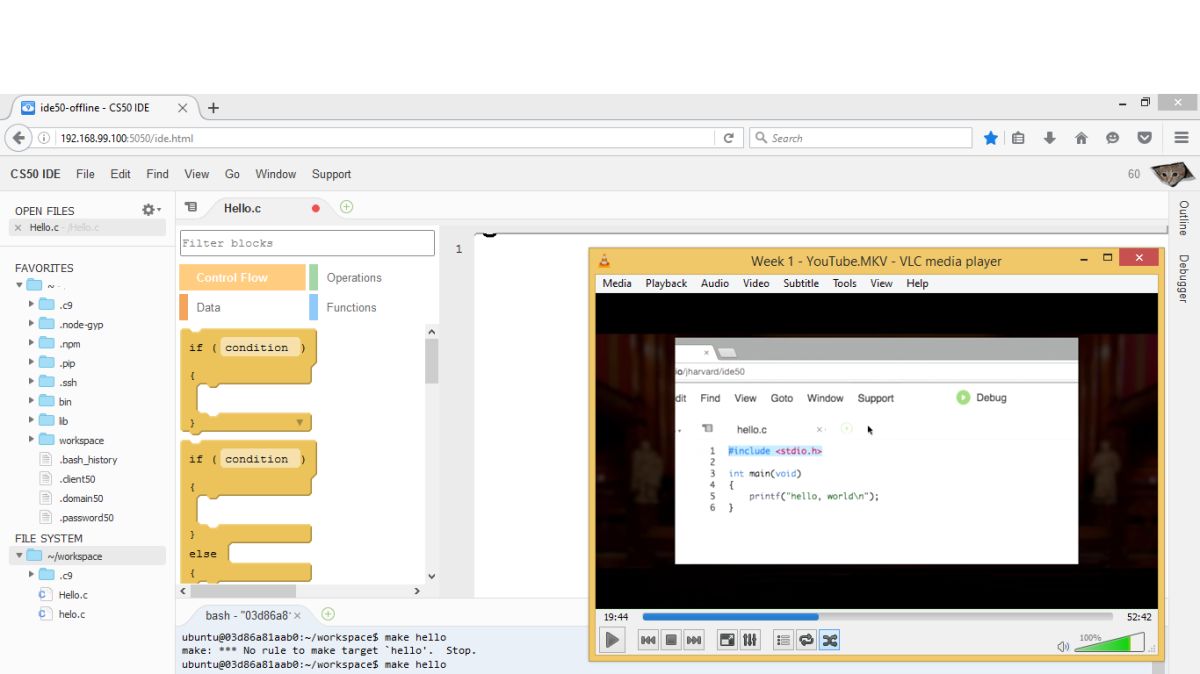Screen dimensions: 1200x674
Task: Close Hello.c in Open Files list
Action: pyautogui.click(x=17, y=228)
